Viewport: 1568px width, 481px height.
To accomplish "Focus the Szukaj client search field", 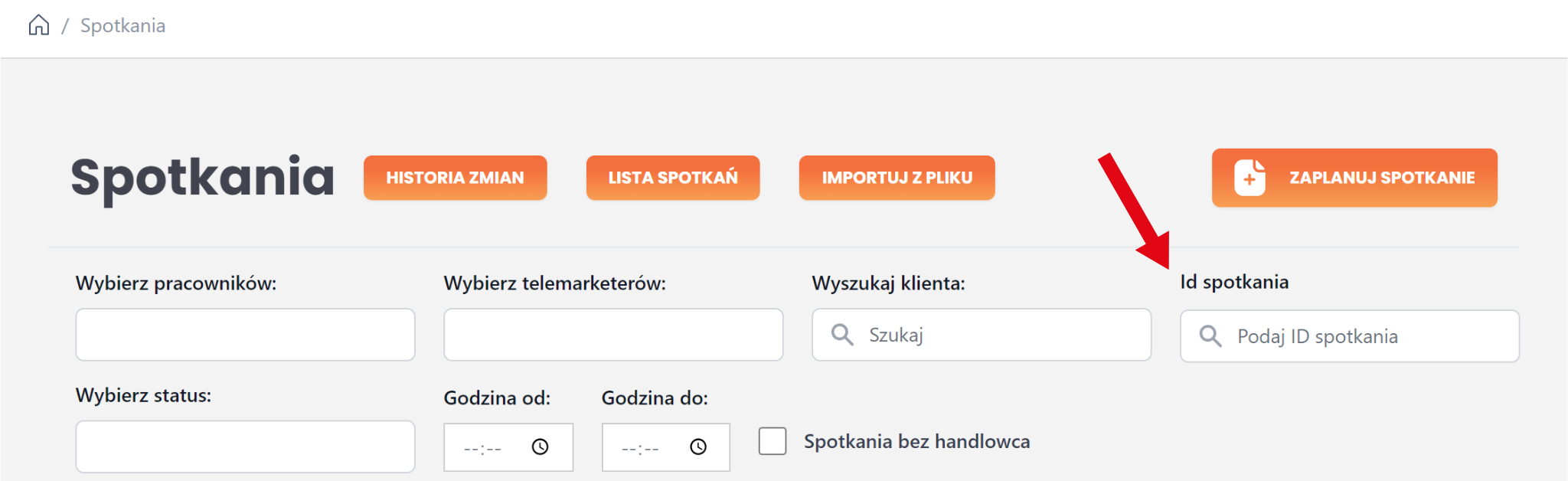I will click(x=995, y=335).
